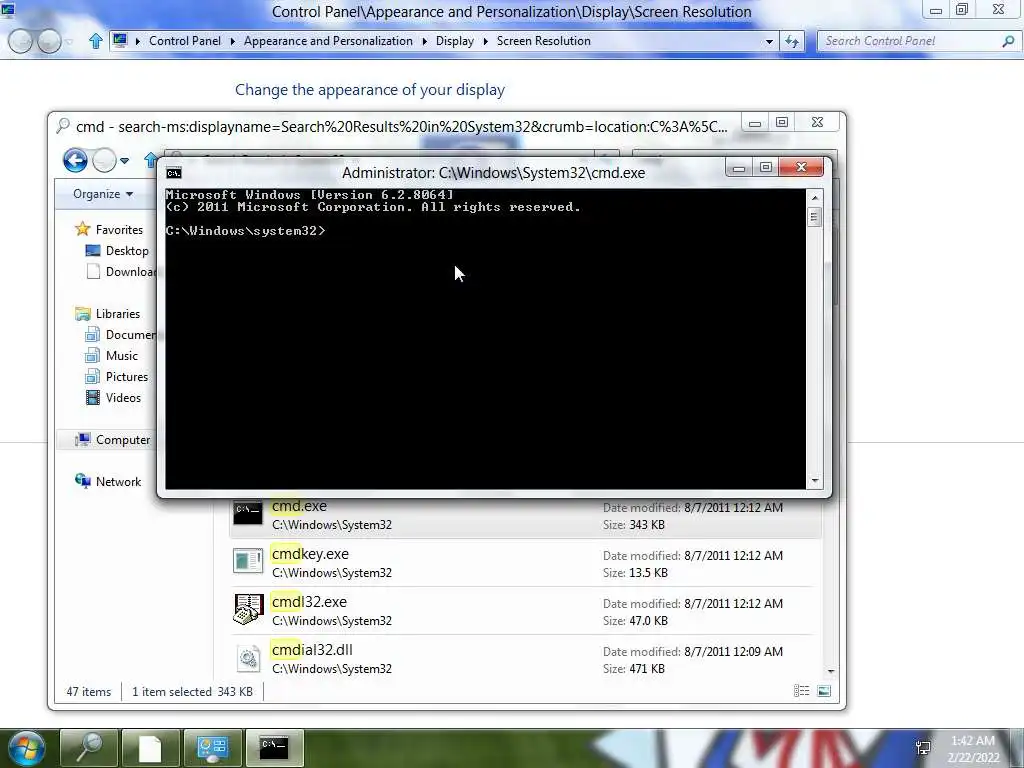Click the Control Panel up arrow
The height and width of the screenshot is (768, 1024).
95,41
